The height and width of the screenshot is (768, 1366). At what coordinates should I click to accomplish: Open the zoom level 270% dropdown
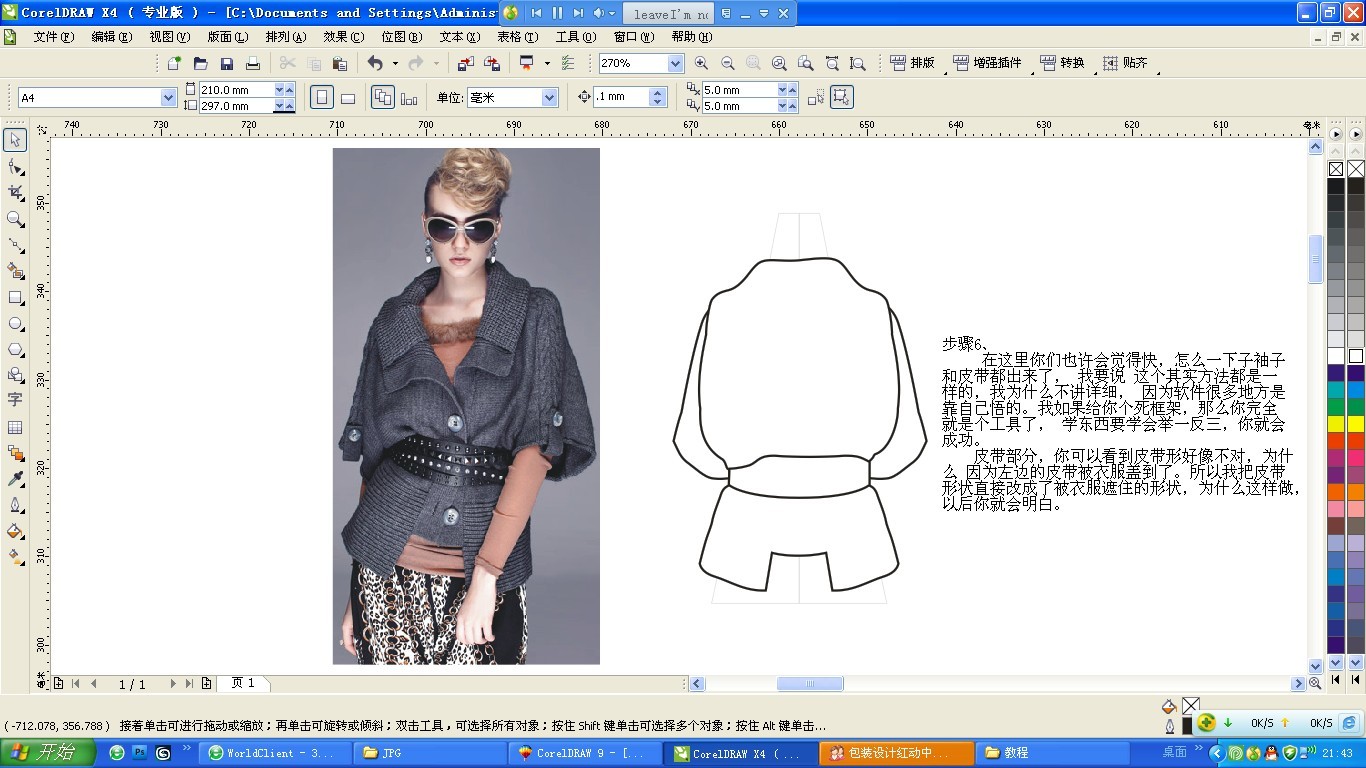675,63
